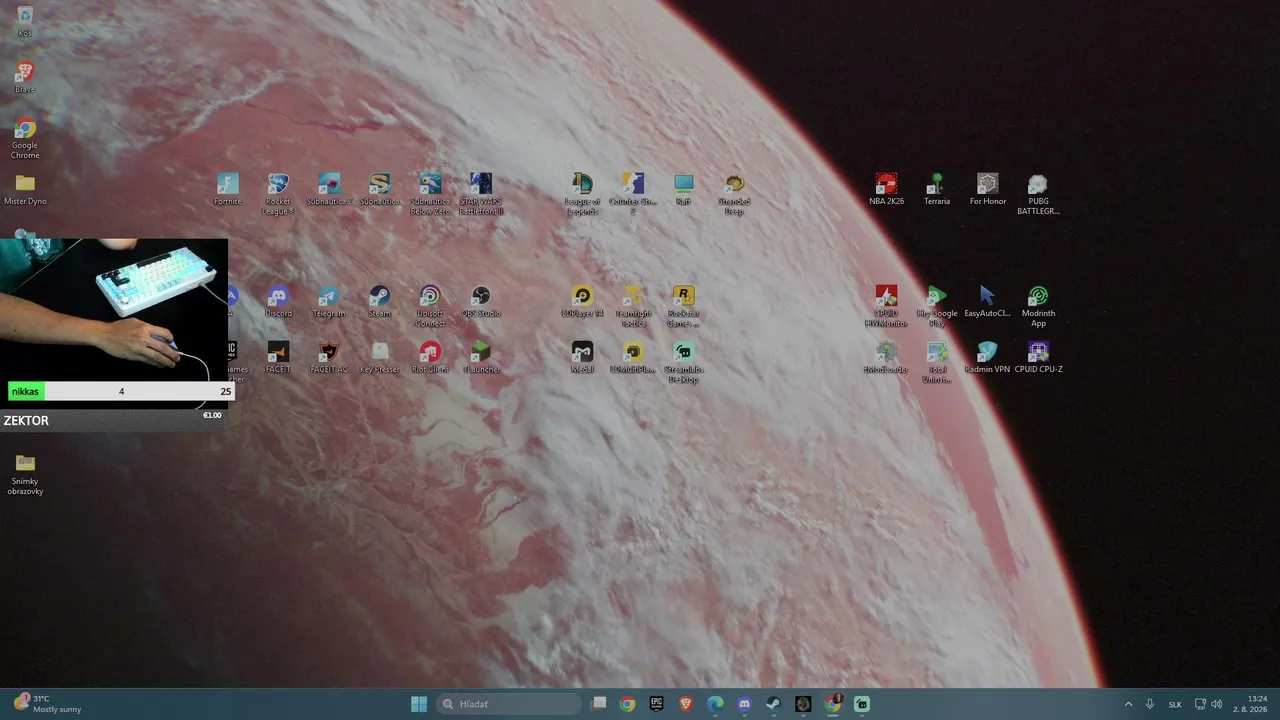The image size is (1280, 720).
Task: Select the Modrinth App shortcut
Action: click(x=1038, y=306)
